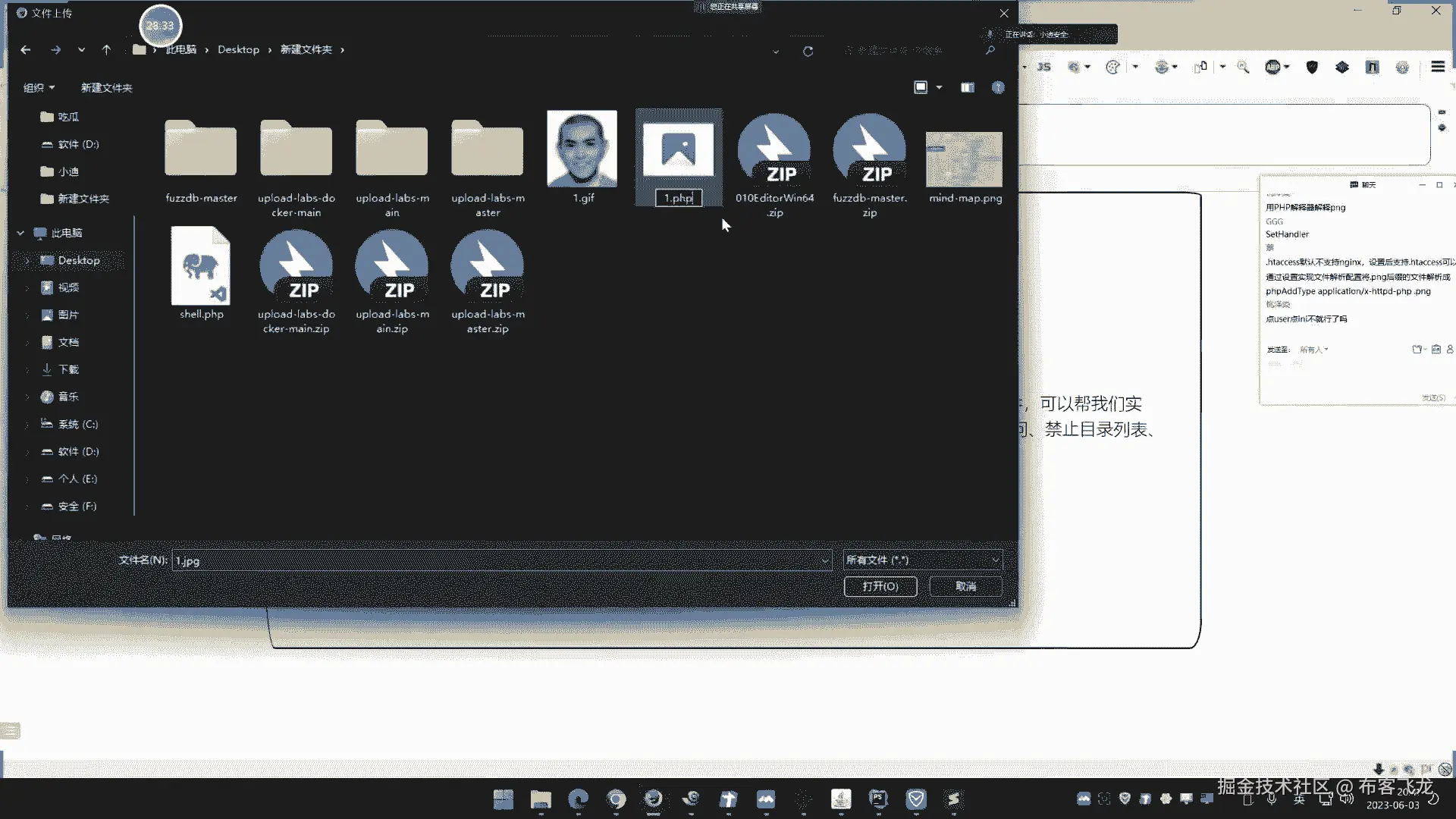Open the view layout options dropdown
The height and width of the screenshot is (819, 1456).
click(939, 88)
